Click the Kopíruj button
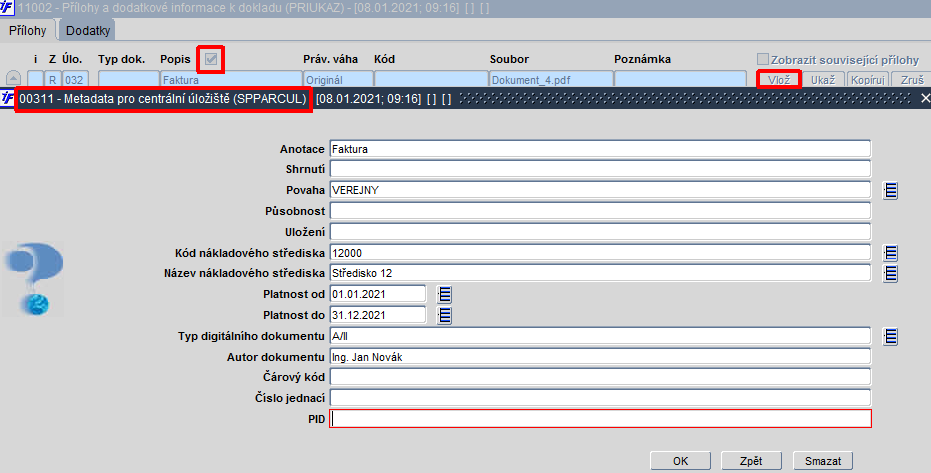 click(x=867, y=80)
